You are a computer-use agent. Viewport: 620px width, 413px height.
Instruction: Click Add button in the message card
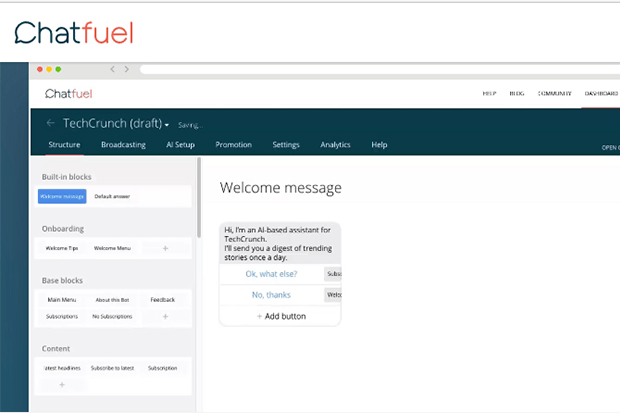(281, 316)
